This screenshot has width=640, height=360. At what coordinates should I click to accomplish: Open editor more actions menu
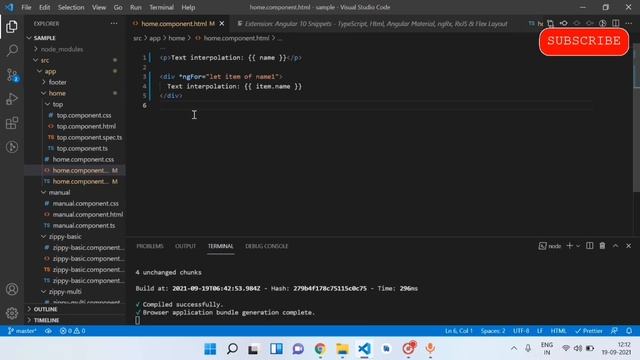pyautogui.click(x=629, y=23)
